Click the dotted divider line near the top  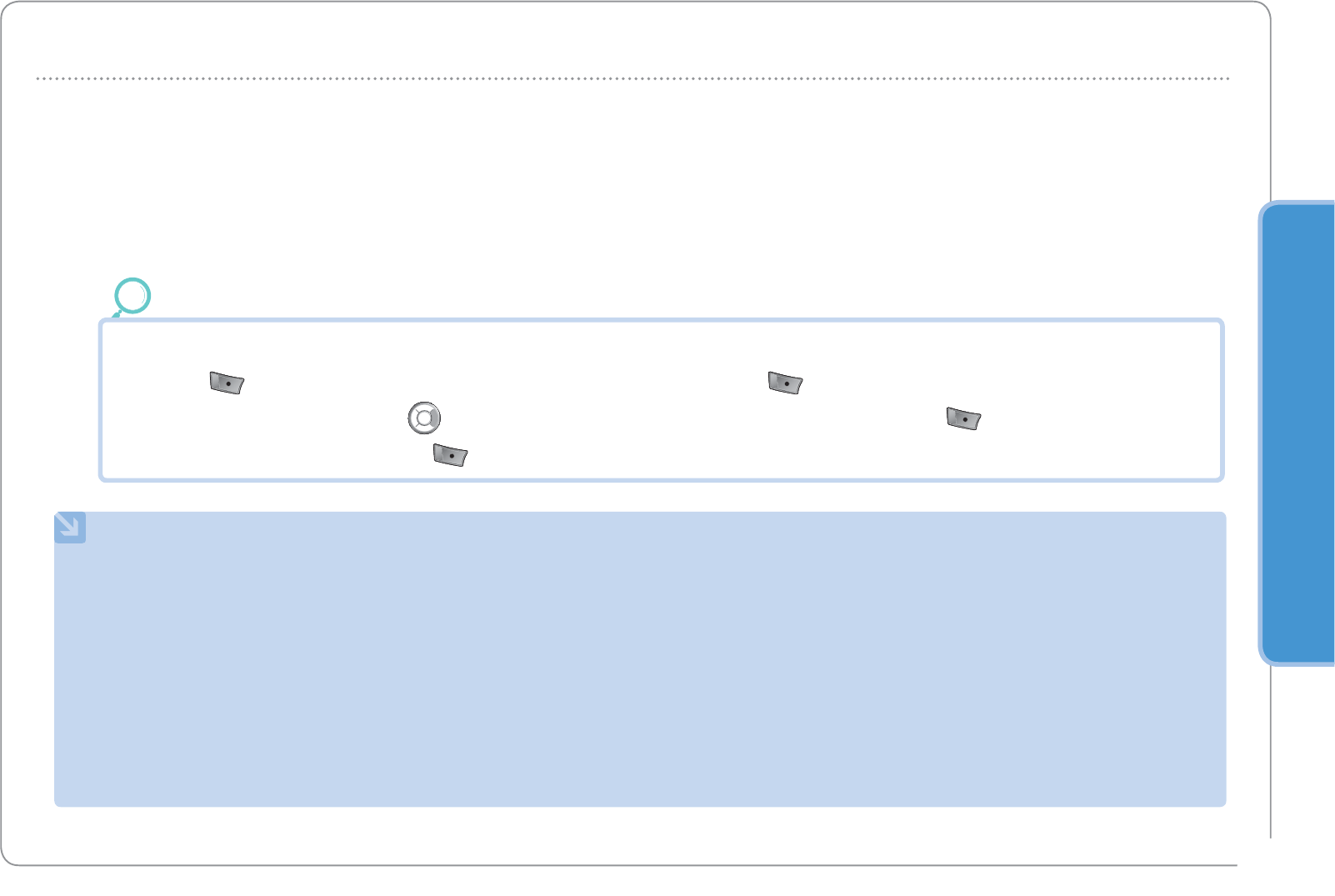click(x=633, y=78)
